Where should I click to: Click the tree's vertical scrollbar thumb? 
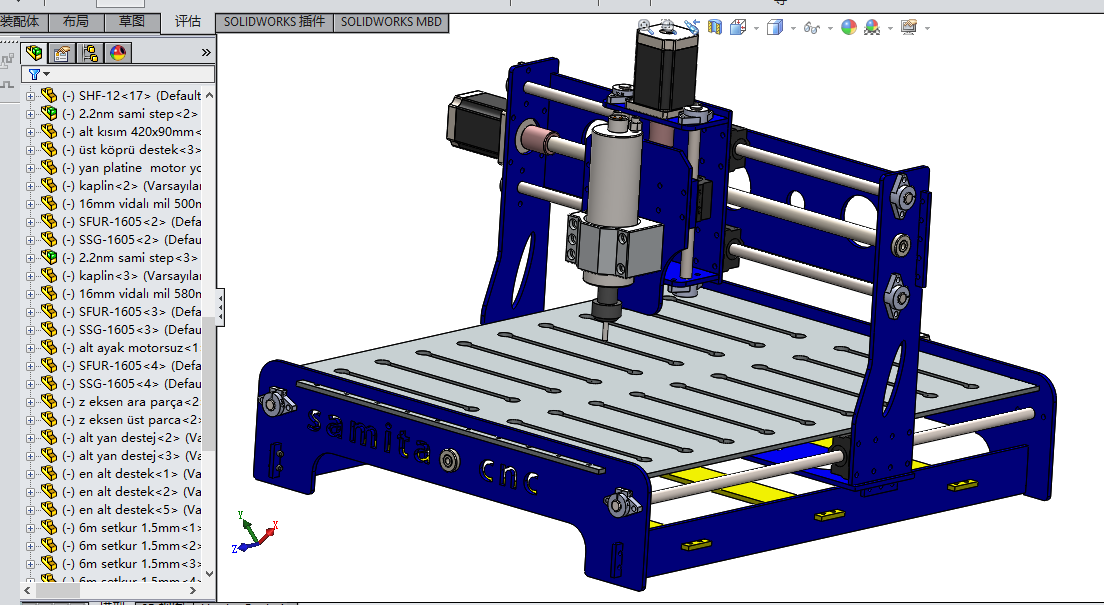tap(208, 384)
